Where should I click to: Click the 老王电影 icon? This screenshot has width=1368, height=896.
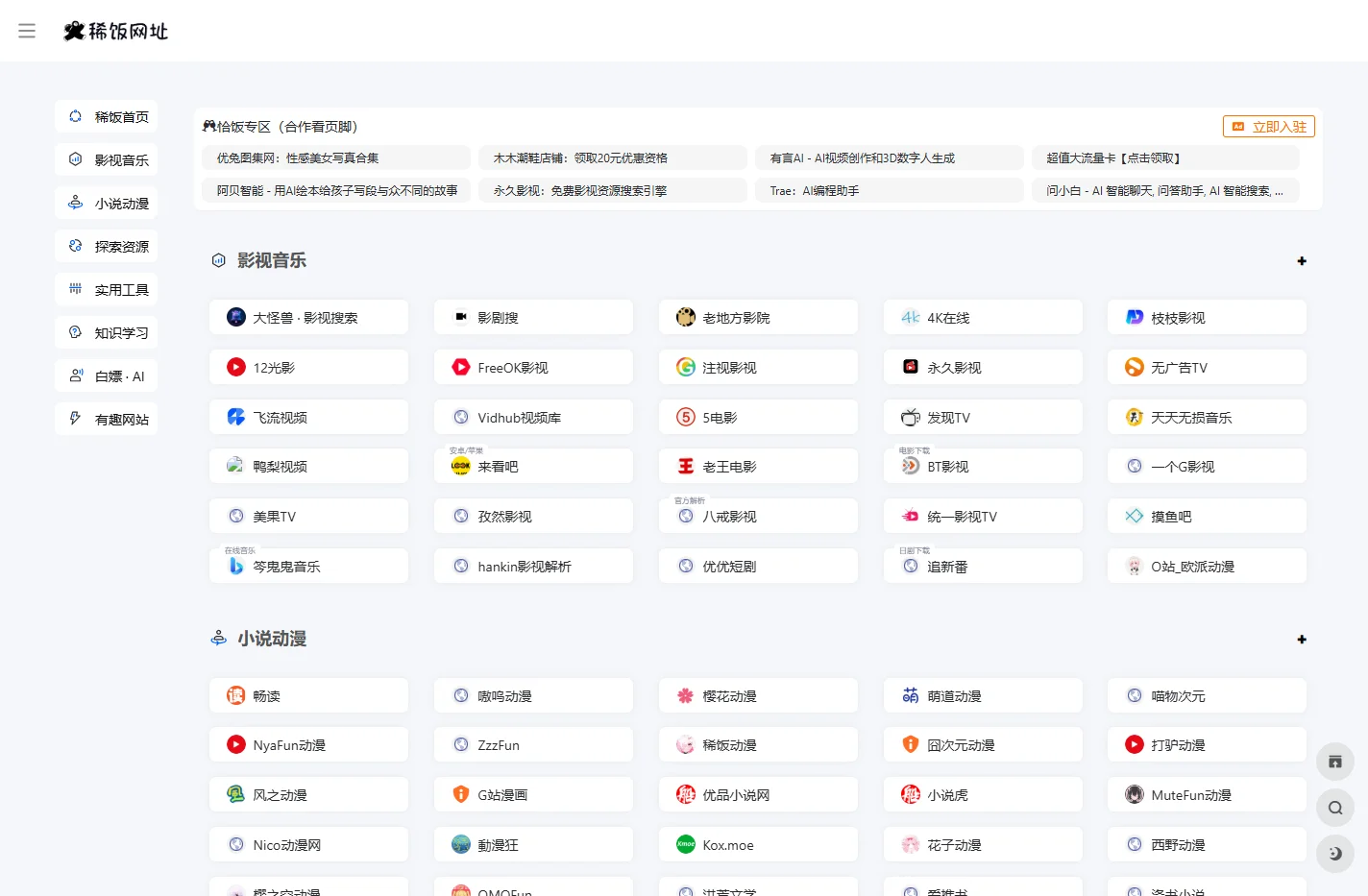[x=686, y=466]
